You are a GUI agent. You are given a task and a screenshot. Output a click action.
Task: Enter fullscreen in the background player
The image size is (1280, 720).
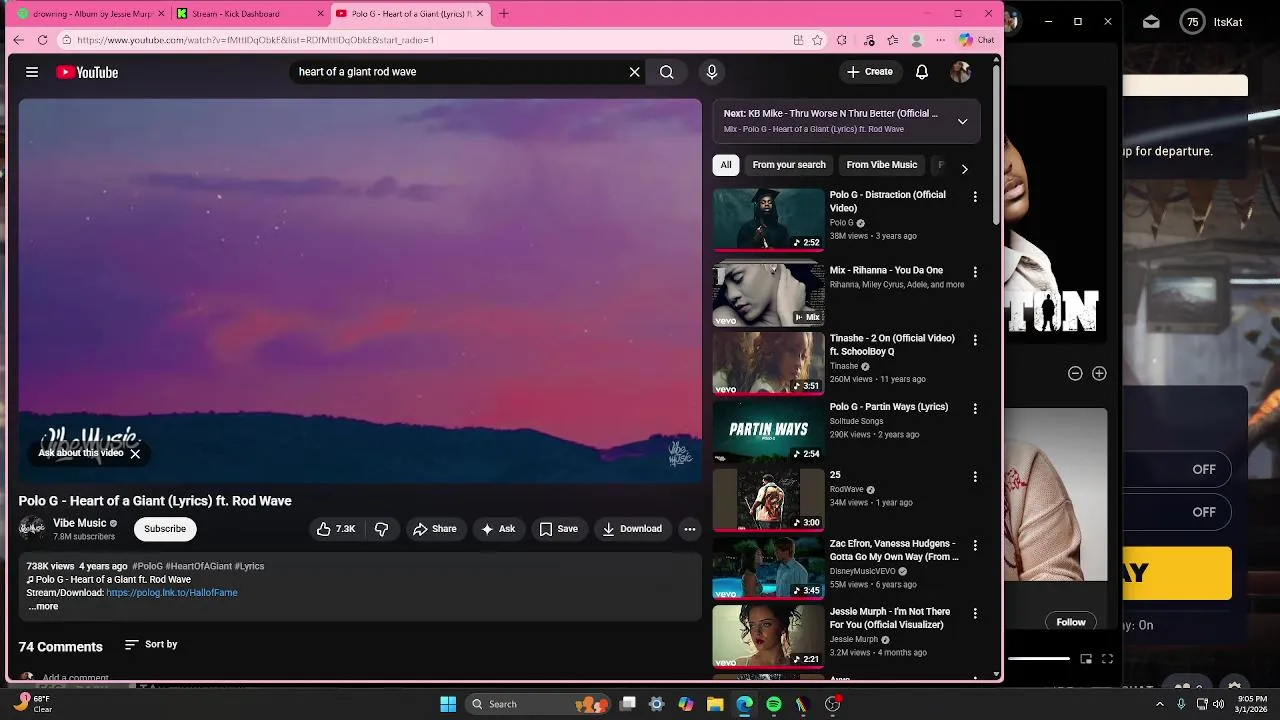[x=1107, y=659]
